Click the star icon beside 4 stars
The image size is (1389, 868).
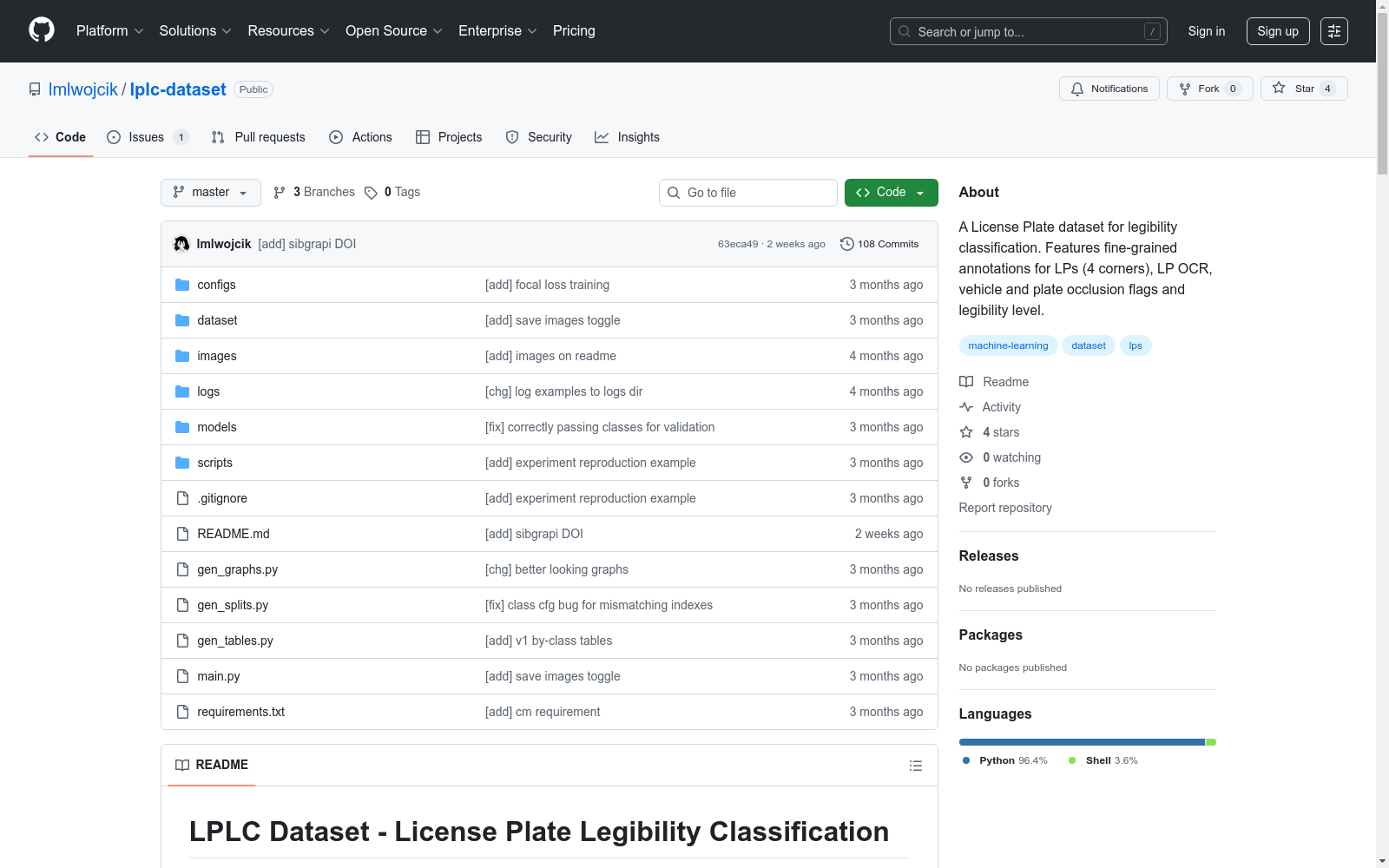(966, 432)
